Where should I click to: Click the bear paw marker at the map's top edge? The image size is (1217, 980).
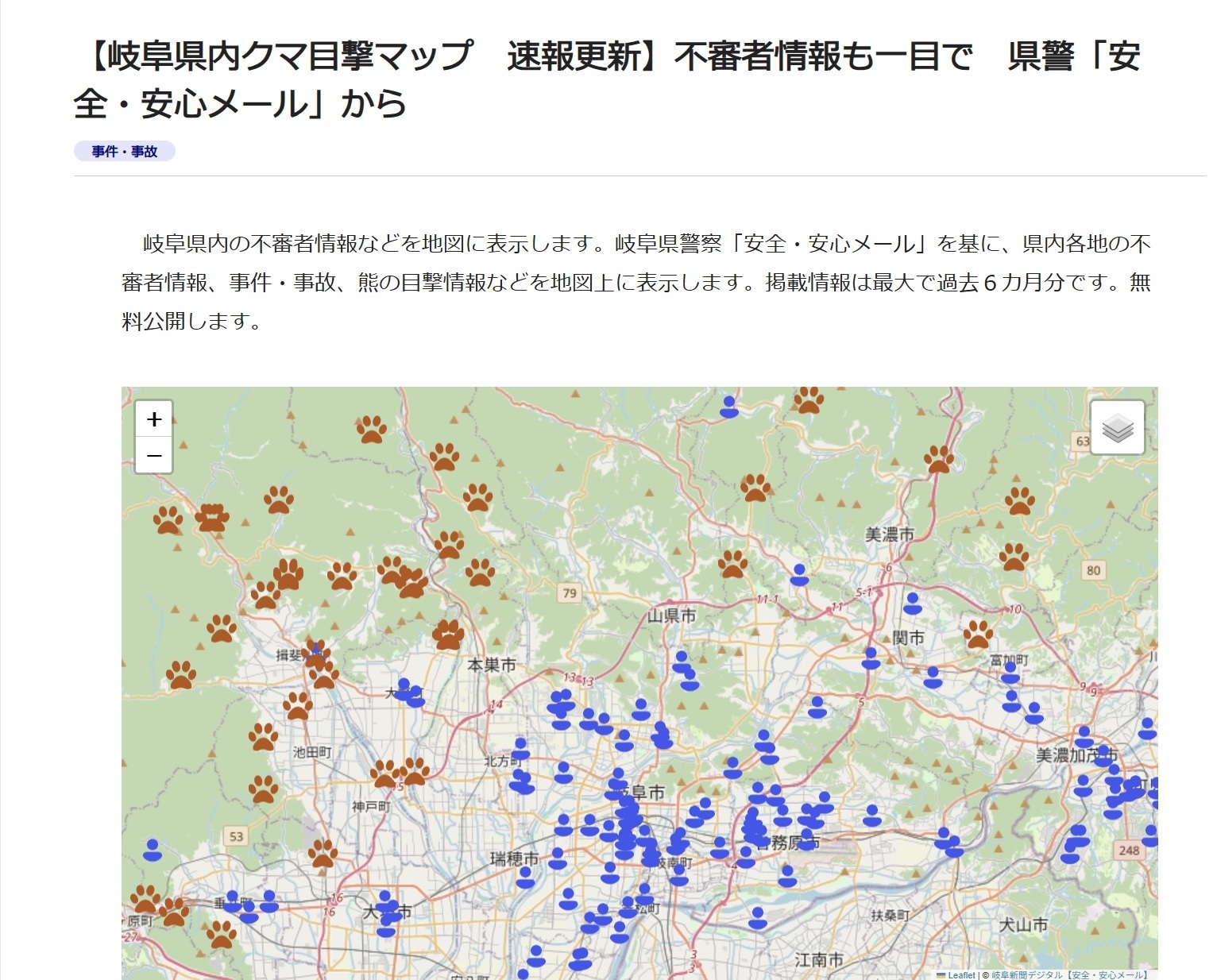[x=809, y=399]
